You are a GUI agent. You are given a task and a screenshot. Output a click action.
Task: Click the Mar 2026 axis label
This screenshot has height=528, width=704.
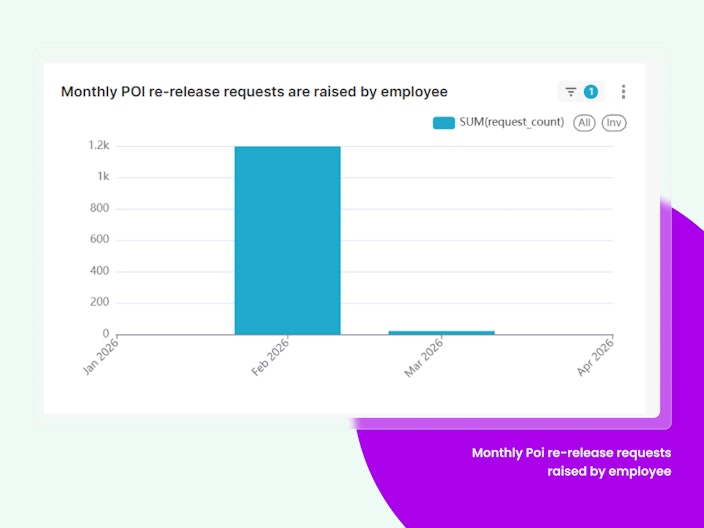pyautogui.click(x=424, y=358)
